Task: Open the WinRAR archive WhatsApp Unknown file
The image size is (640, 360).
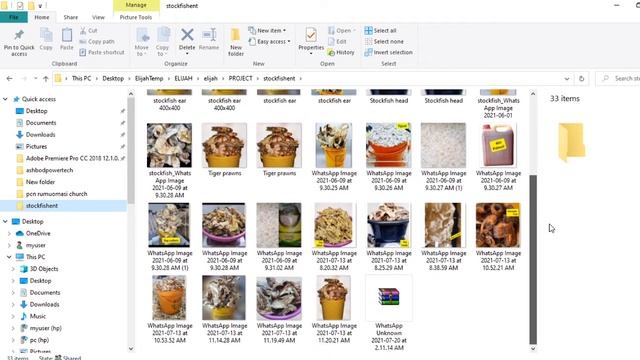Action: [389, 313]
